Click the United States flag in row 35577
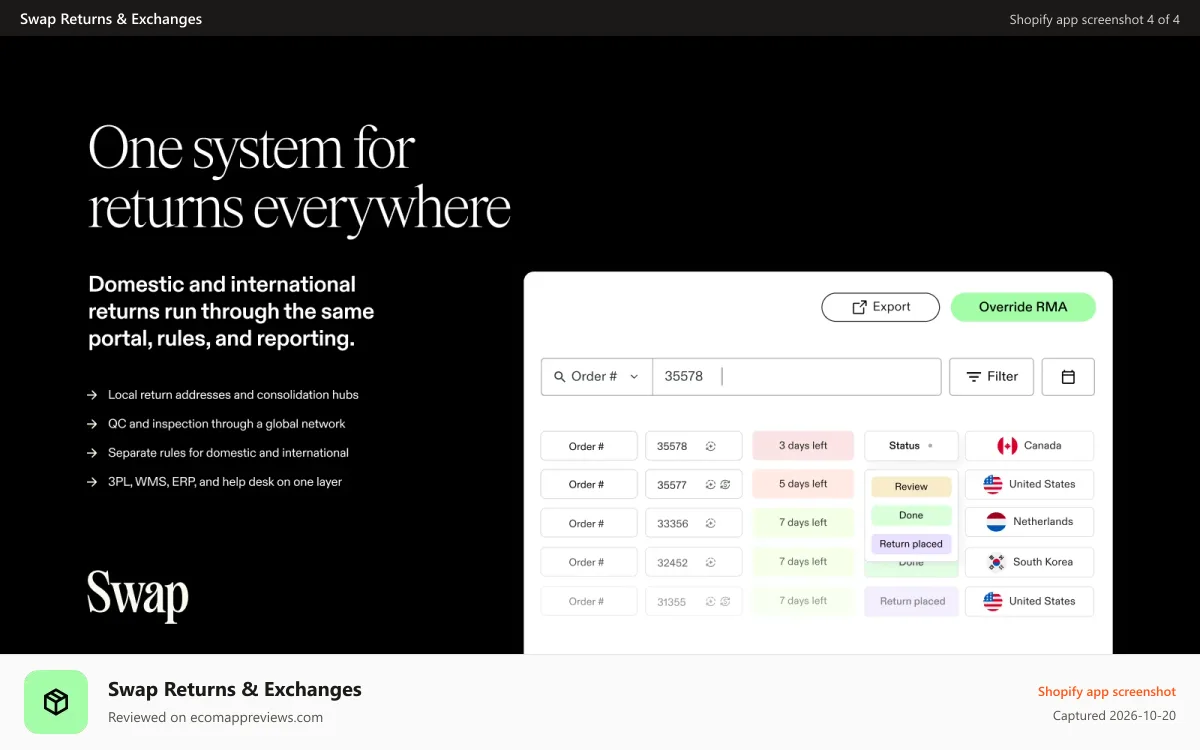This screenshot has height=750, width=1200. pyautogui.click(x=993, y=484)
